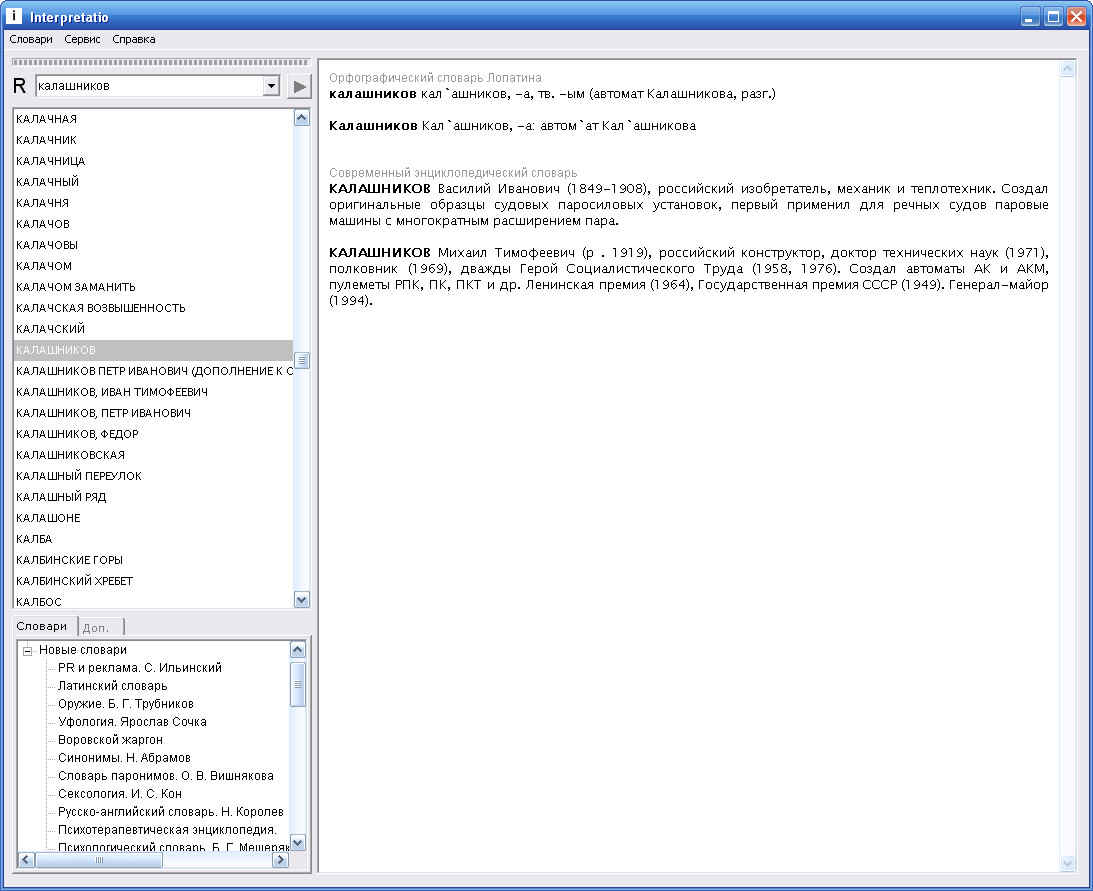1093x891 pixels.
Task: Collapse the Новые словари tree node
Action: [x=28, y=651]
